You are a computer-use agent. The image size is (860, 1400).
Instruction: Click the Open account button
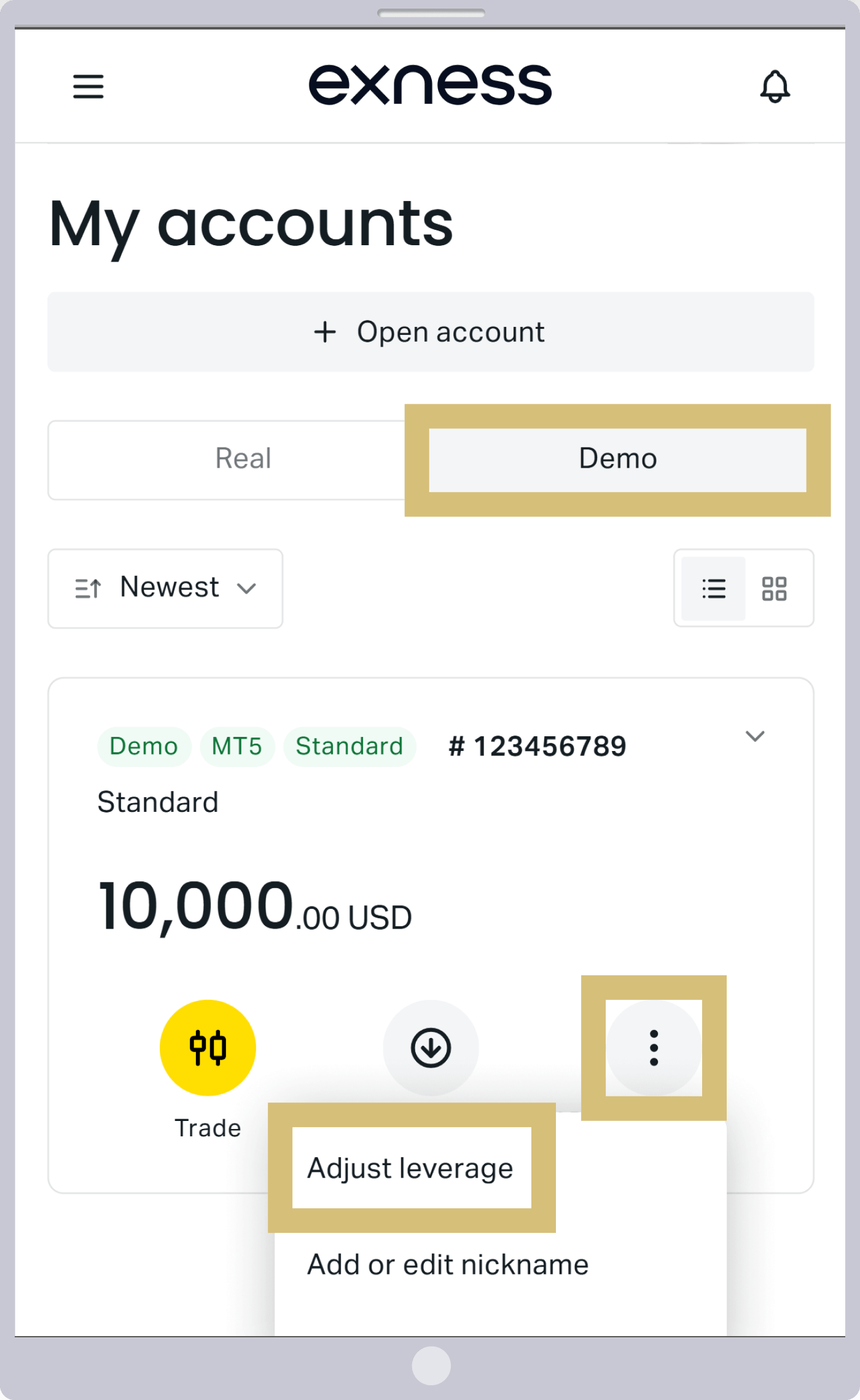pyautogui.click(x=431, y=332)
